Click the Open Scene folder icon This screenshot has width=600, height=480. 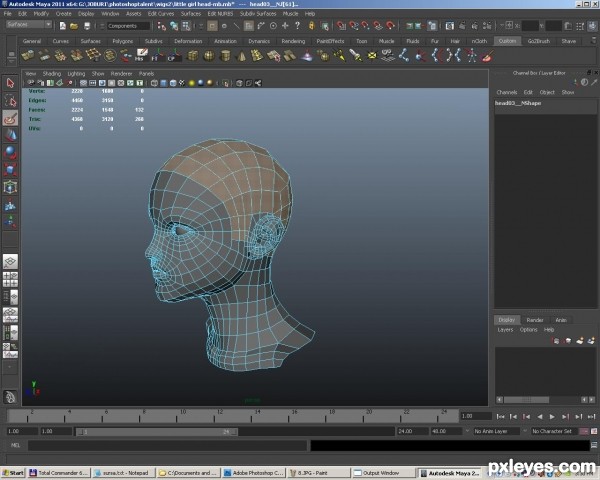(74, 26)
